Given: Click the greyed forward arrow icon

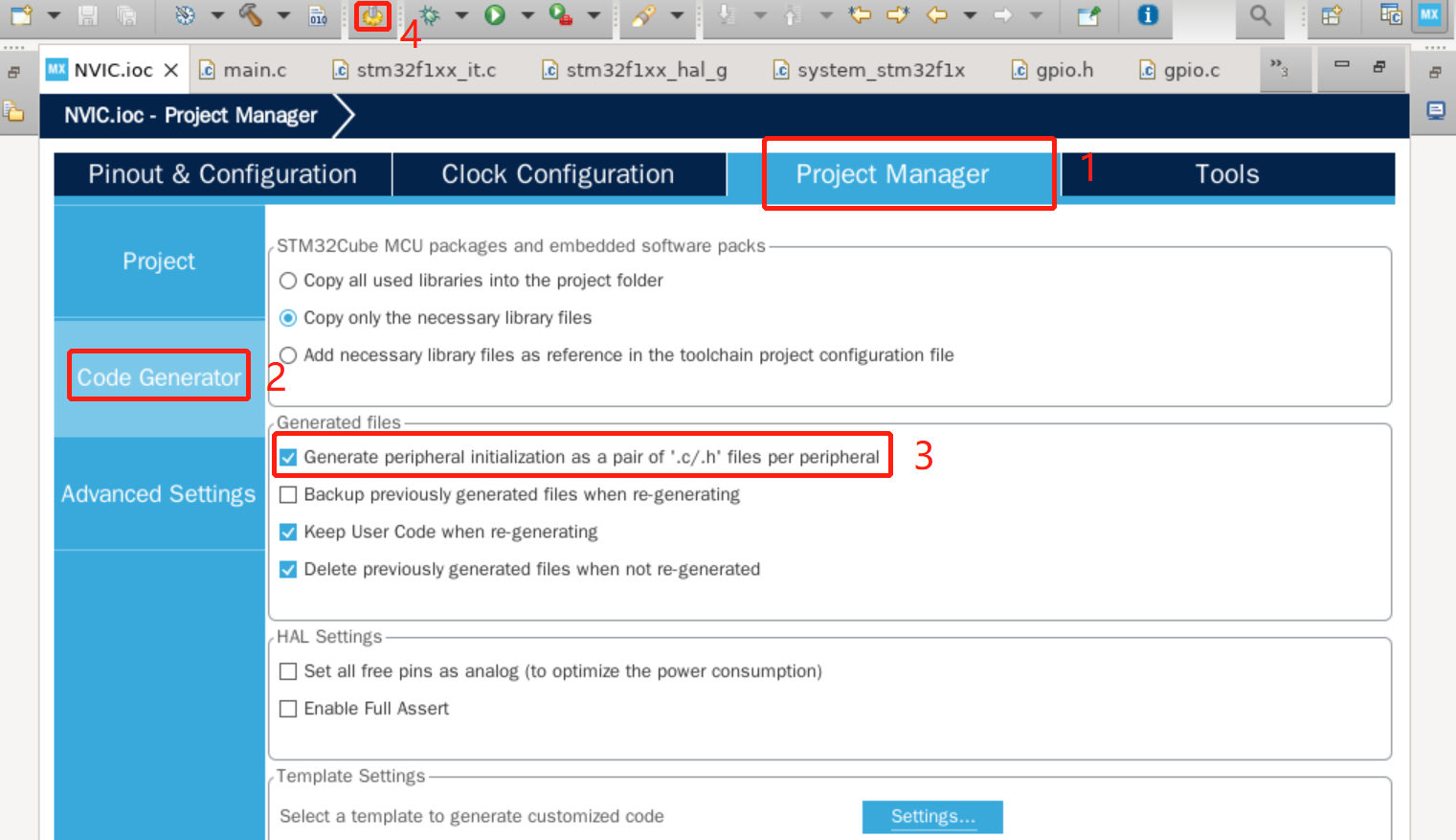Looking at the screenshot, I should (x=1002, y=15).
